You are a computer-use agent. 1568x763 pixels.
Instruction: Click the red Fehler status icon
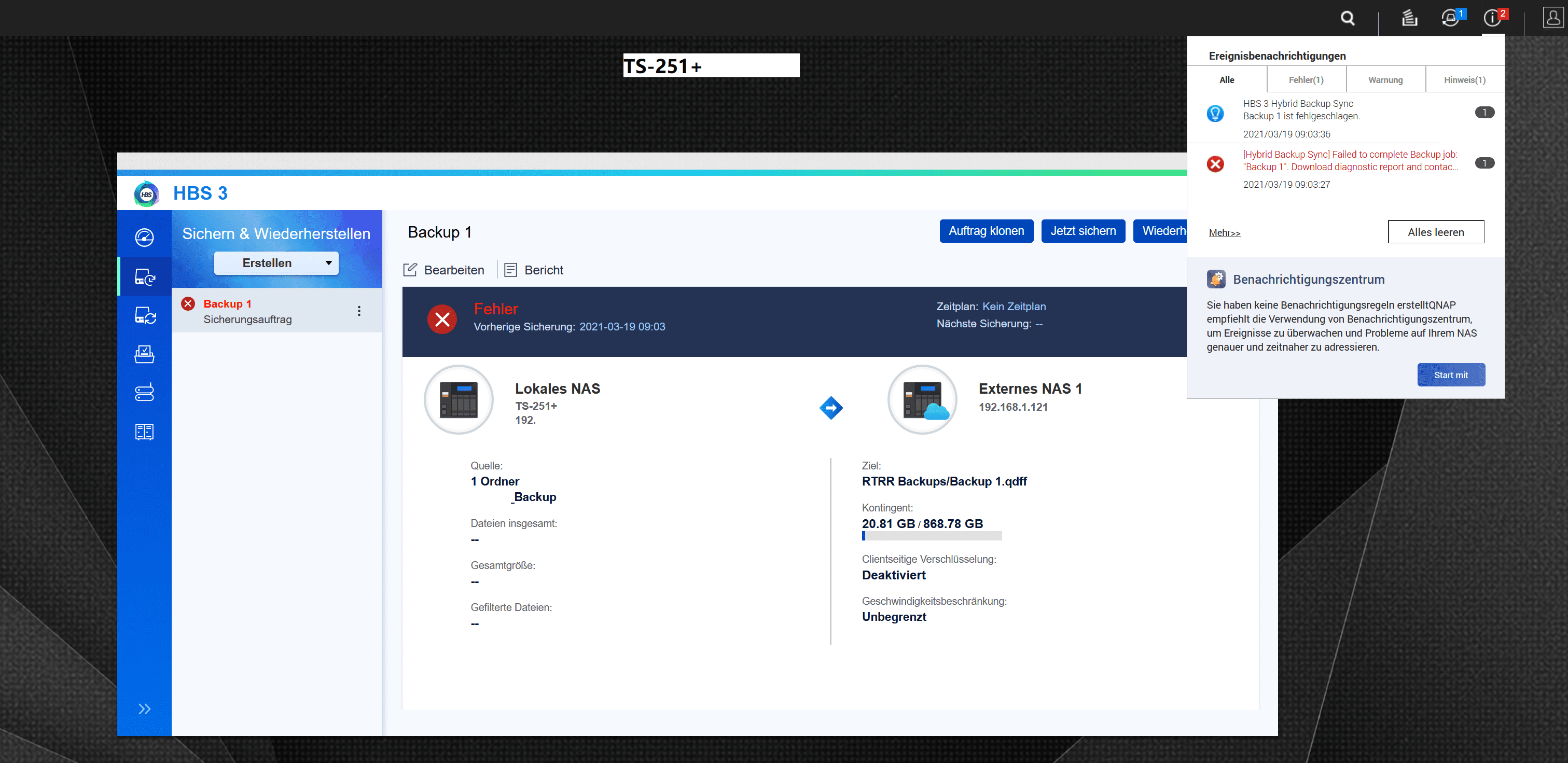pos(442,320)
